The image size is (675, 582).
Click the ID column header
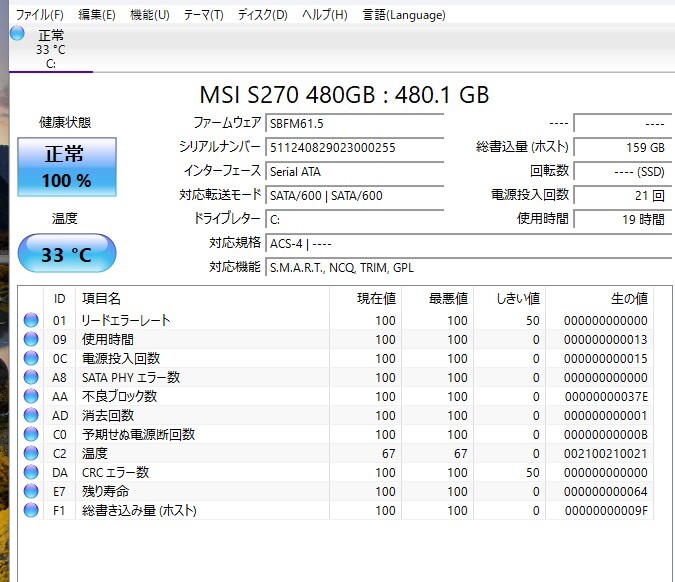pyautogui.click(x=59, y=298)
